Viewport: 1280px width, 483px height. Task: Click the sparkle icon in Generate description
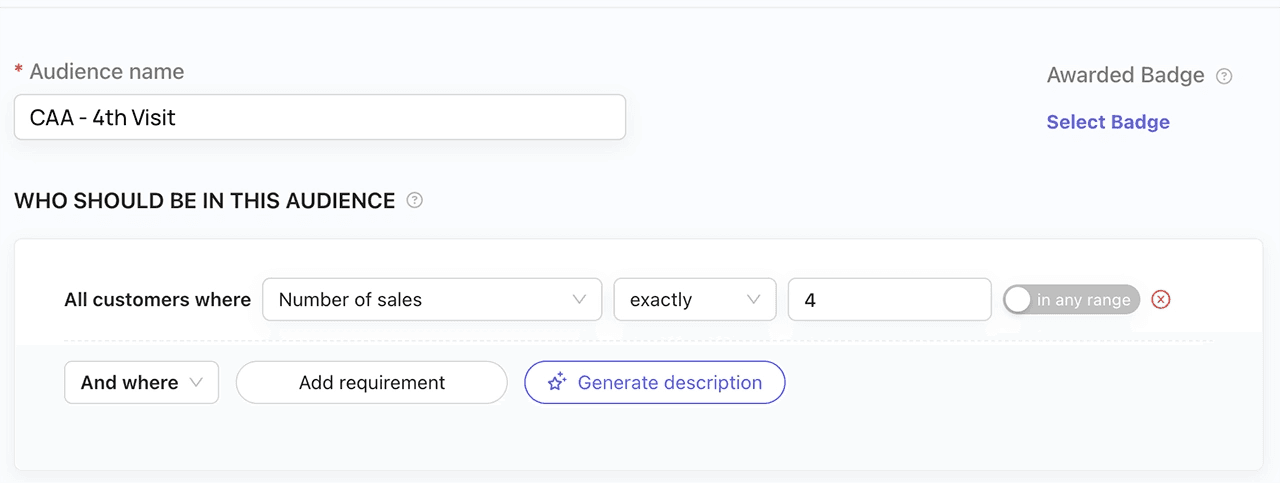pos(557,382)
